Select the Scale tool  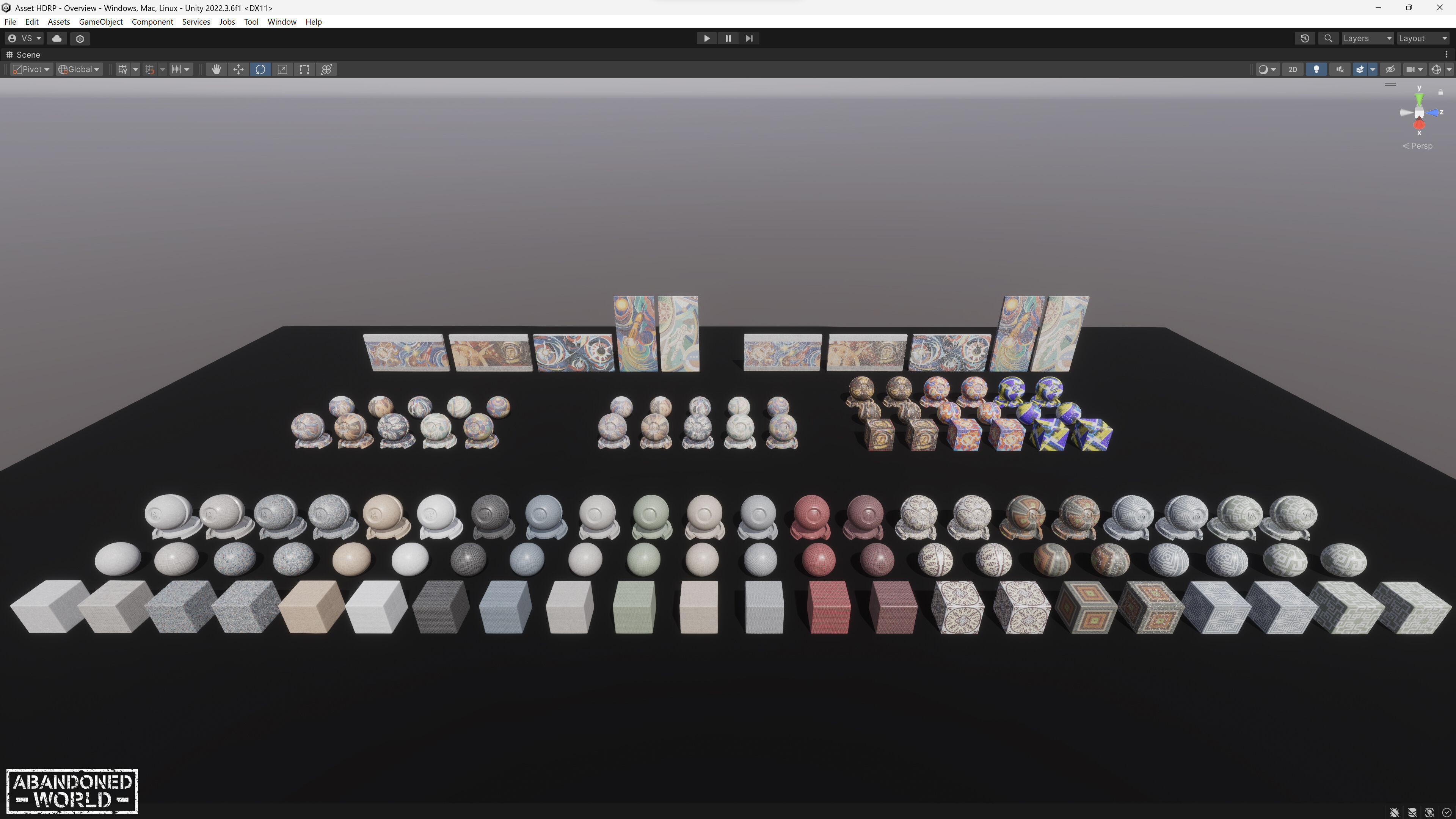point(282,69)
